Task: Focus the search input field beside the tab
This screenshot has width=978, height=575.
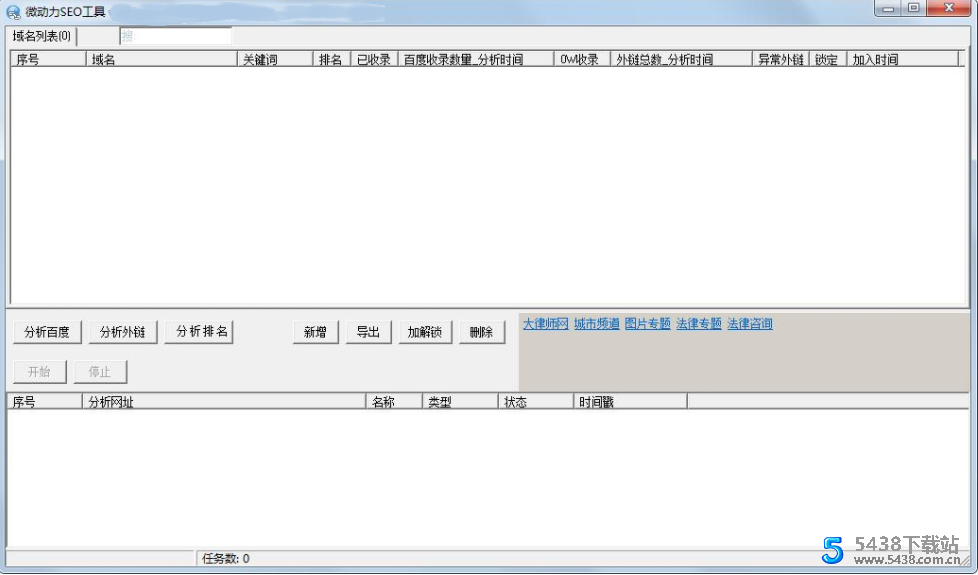Action: pyautogui.click(x=175, y=36)
